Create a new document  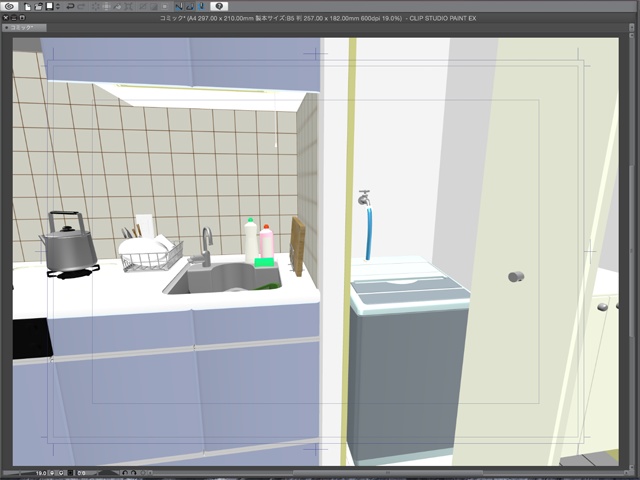[x=27, y=7]
